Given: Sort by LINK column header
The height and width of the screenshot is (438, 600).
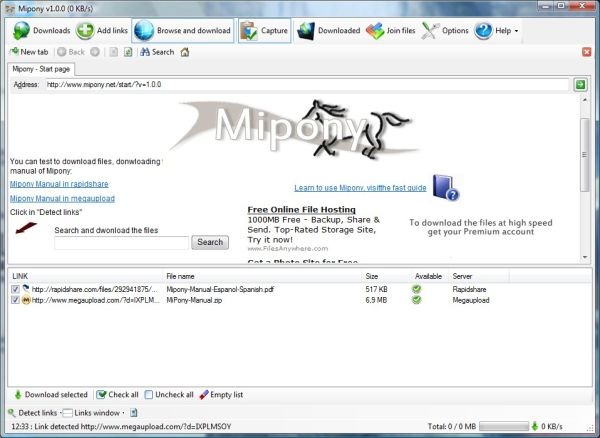Looking at the screenshot, I should tap(85, 276).
